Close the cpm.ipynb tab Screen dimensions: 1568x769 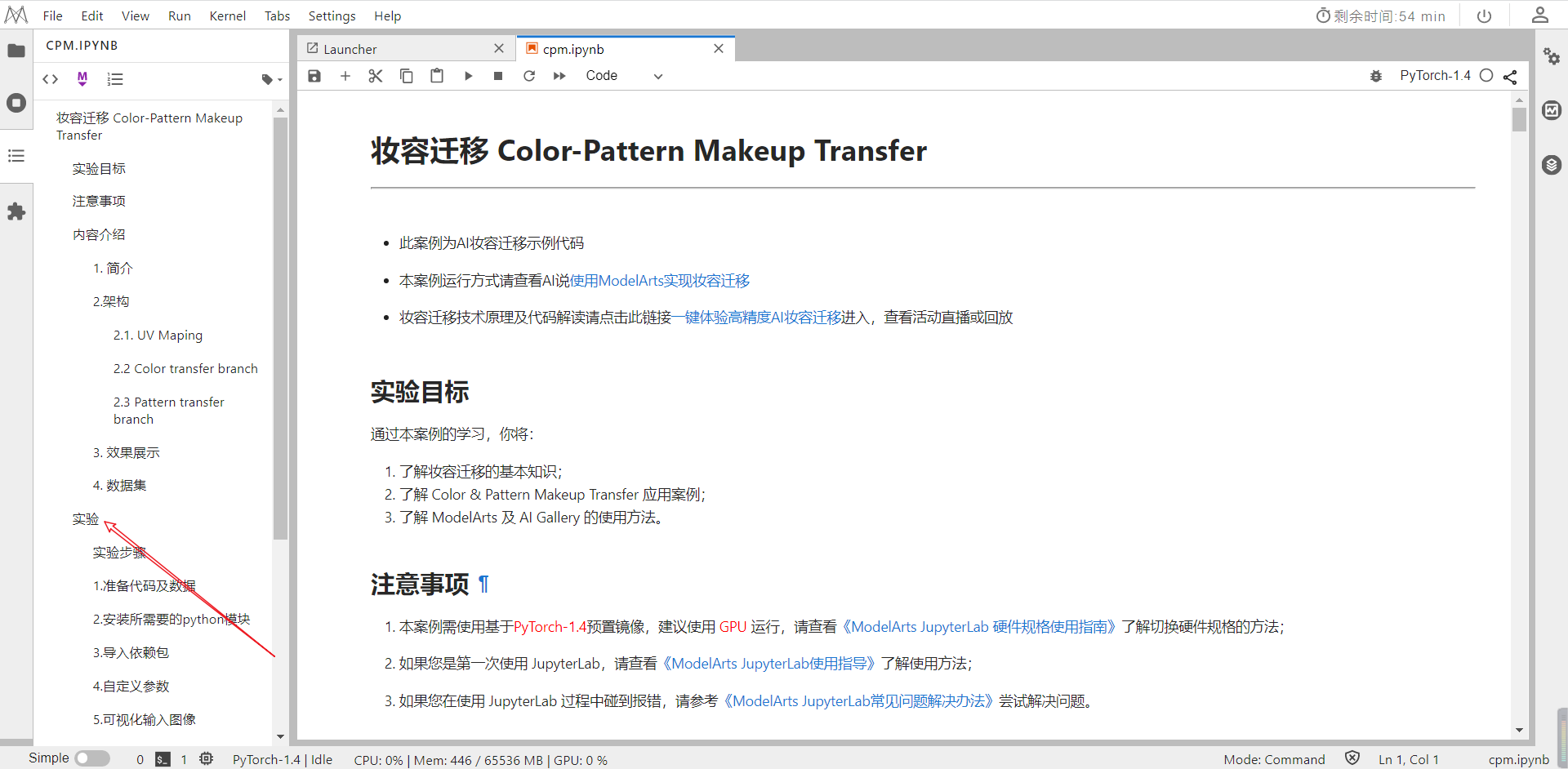pos(719,49)
